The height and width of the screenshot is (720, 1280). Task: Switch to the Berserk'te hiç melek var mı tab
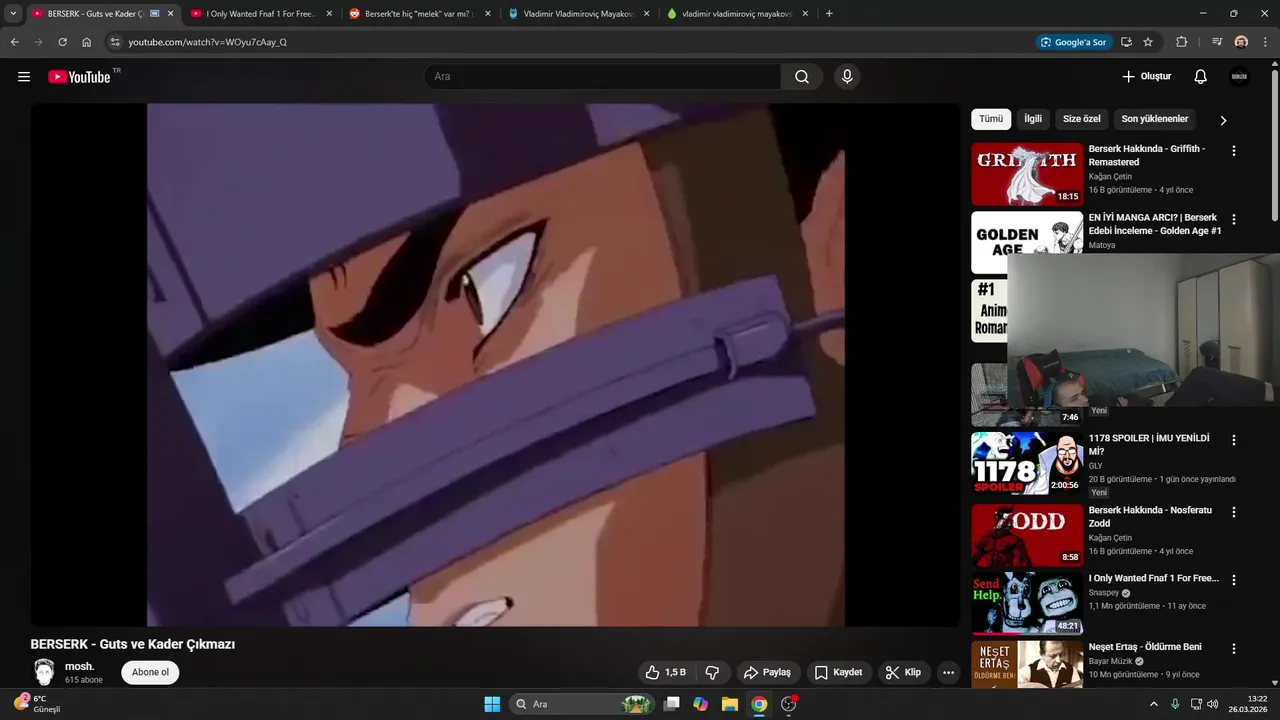coord(420,14)
